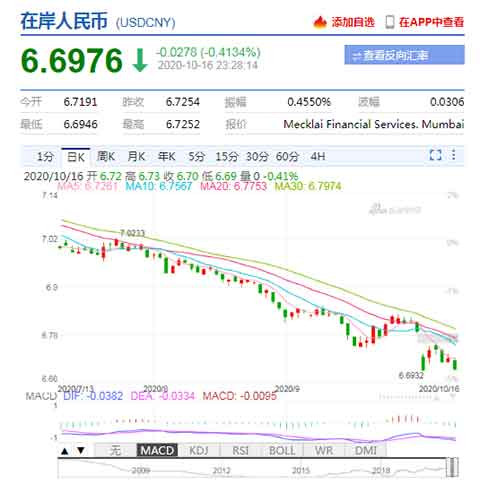480x484 pixels.
Task: Click the 6.6932 low point label
Action: [411, 376]
